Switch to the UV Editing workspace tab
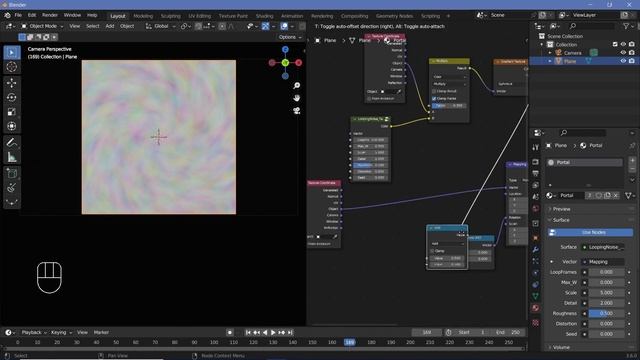Viewport: 640px width, 360px height. [x=200, y=16]
